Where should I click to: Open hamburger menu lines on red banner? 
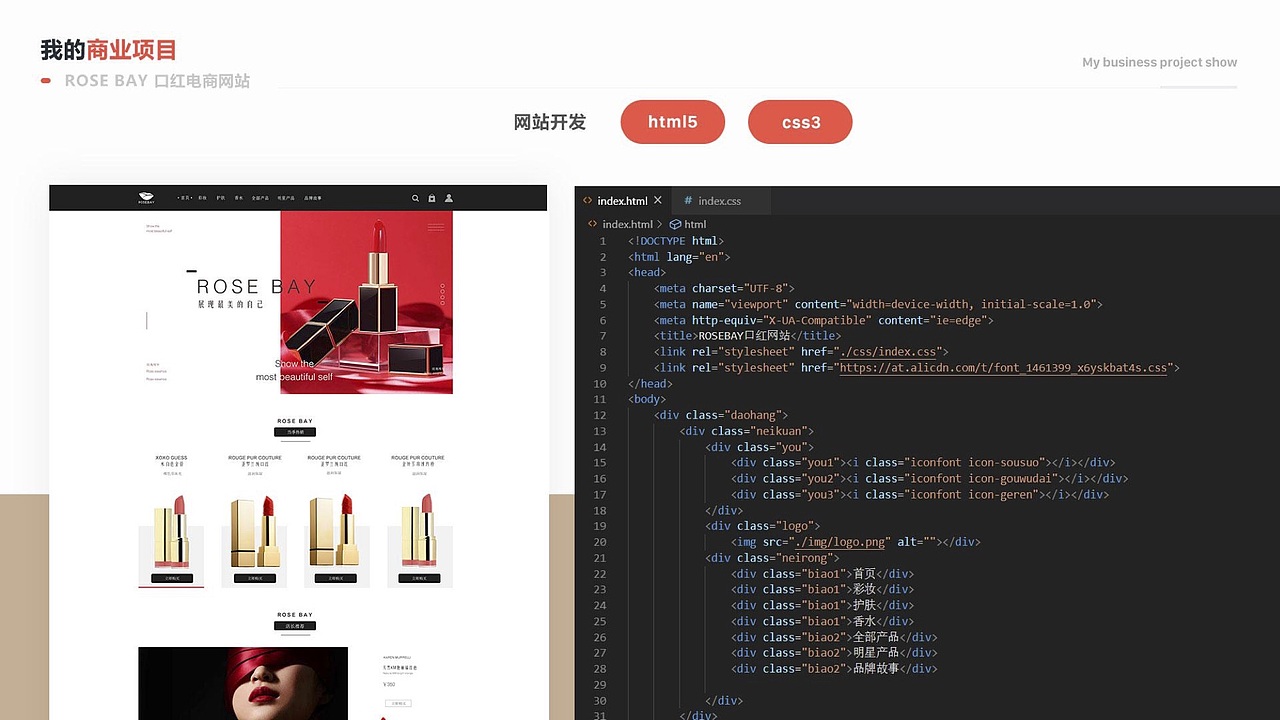(436, 228)
